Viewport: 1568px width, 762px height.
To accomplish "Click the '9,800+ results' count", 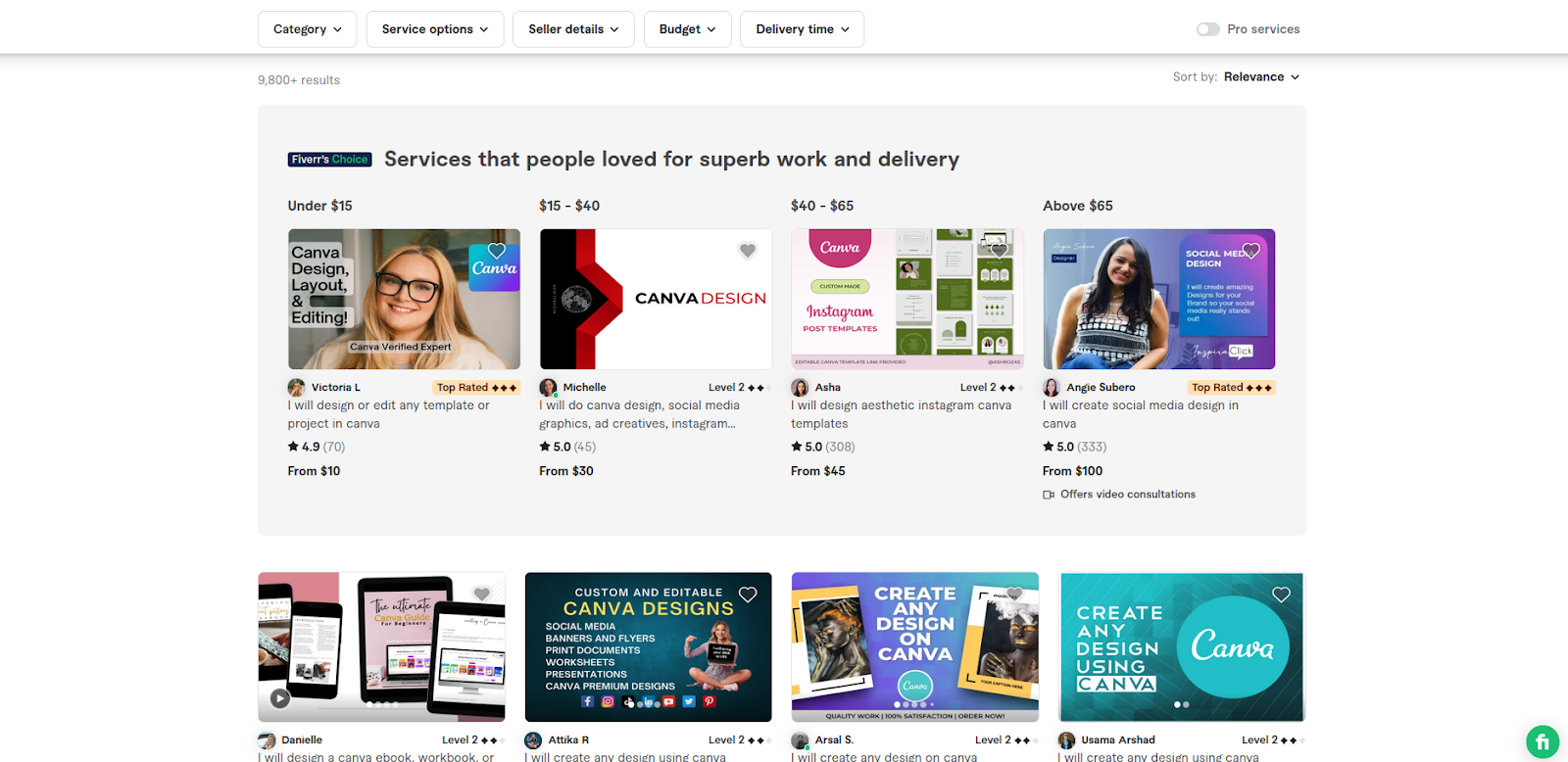I will pyautogui.click(x=299, y=80).
